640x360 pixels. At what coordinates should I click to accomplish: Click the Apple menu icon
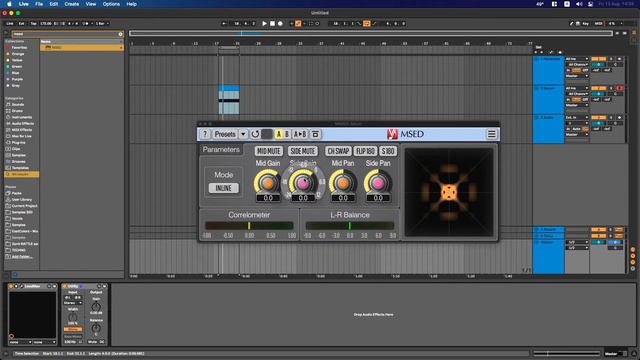click(9, 4)
